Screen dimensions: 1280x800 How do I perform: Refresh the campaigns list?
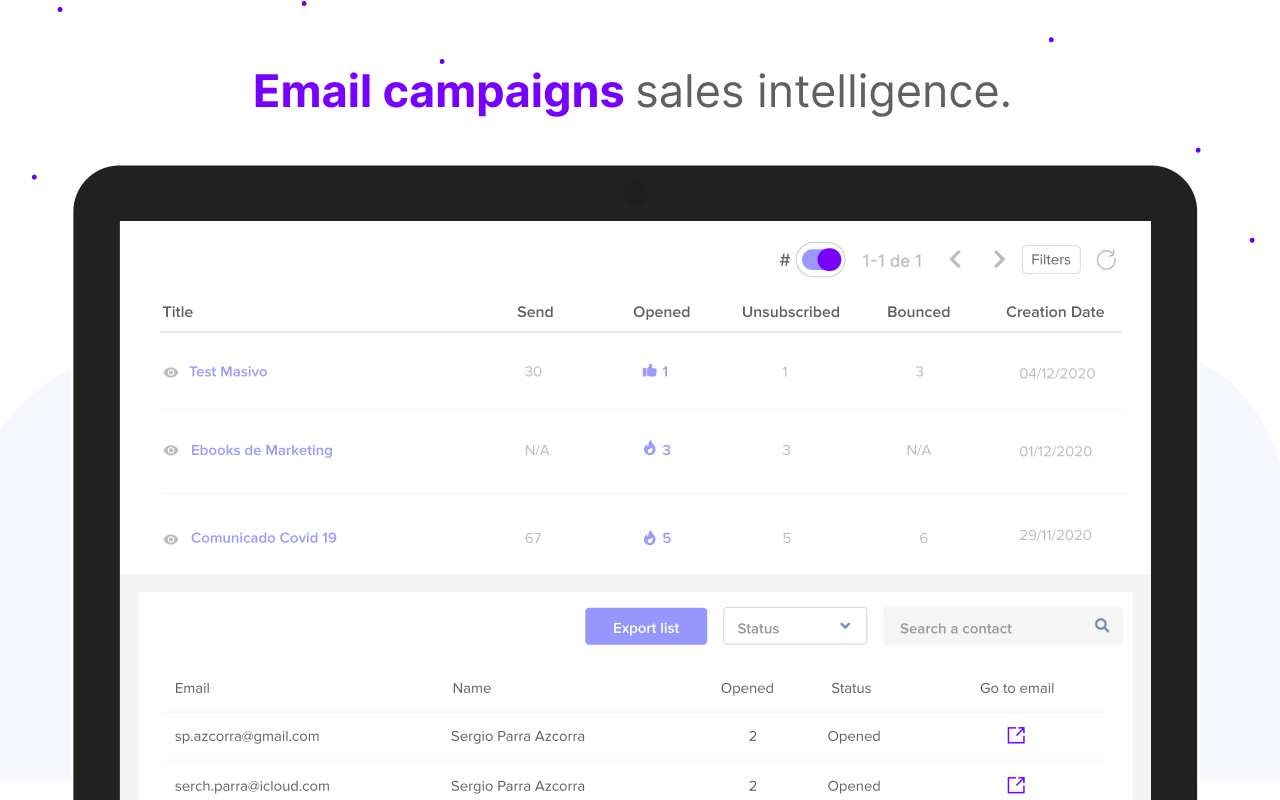tap(1106, 260)
